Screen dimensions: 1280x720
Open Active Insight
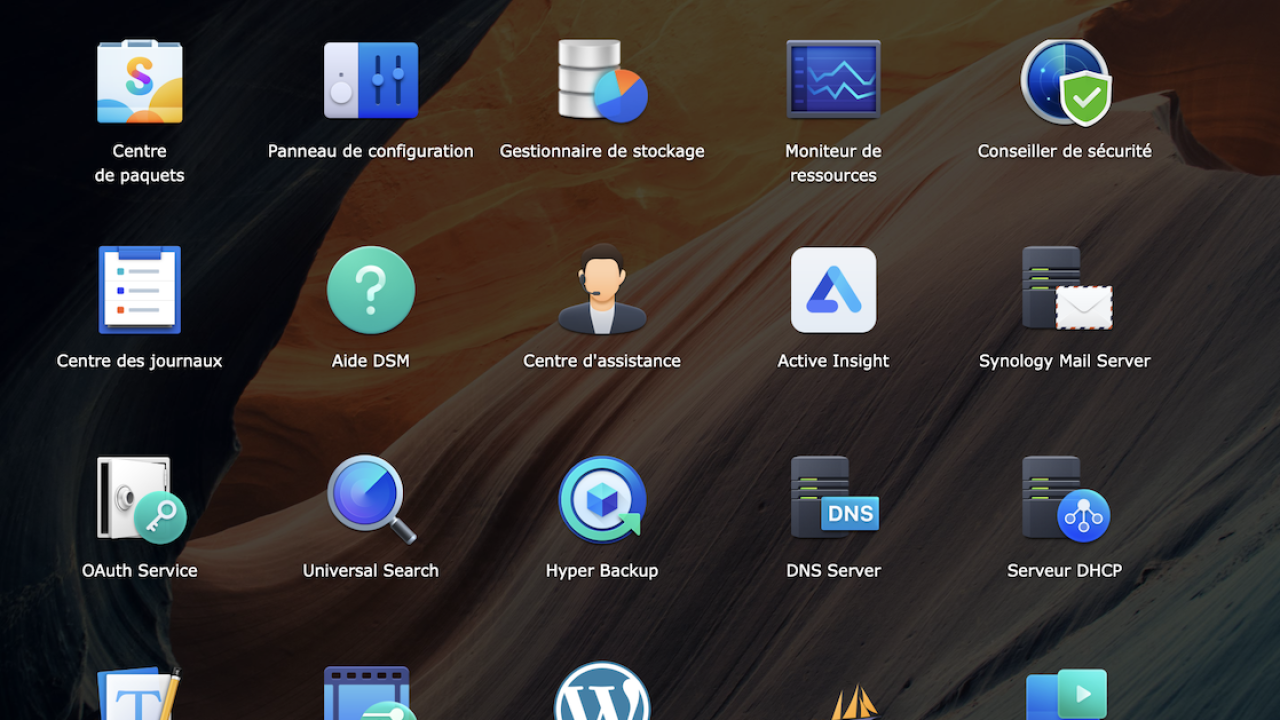point(833,290)
